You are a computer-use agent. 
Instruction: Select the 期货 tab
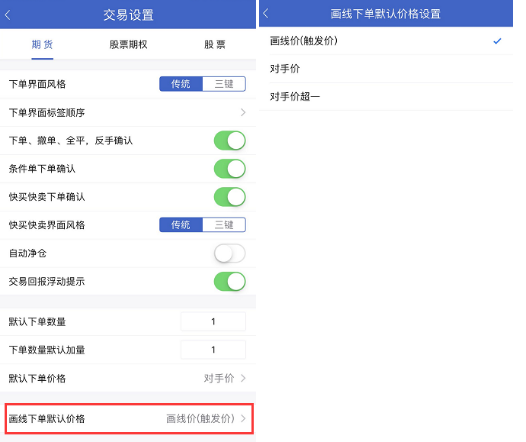point(42,44)
